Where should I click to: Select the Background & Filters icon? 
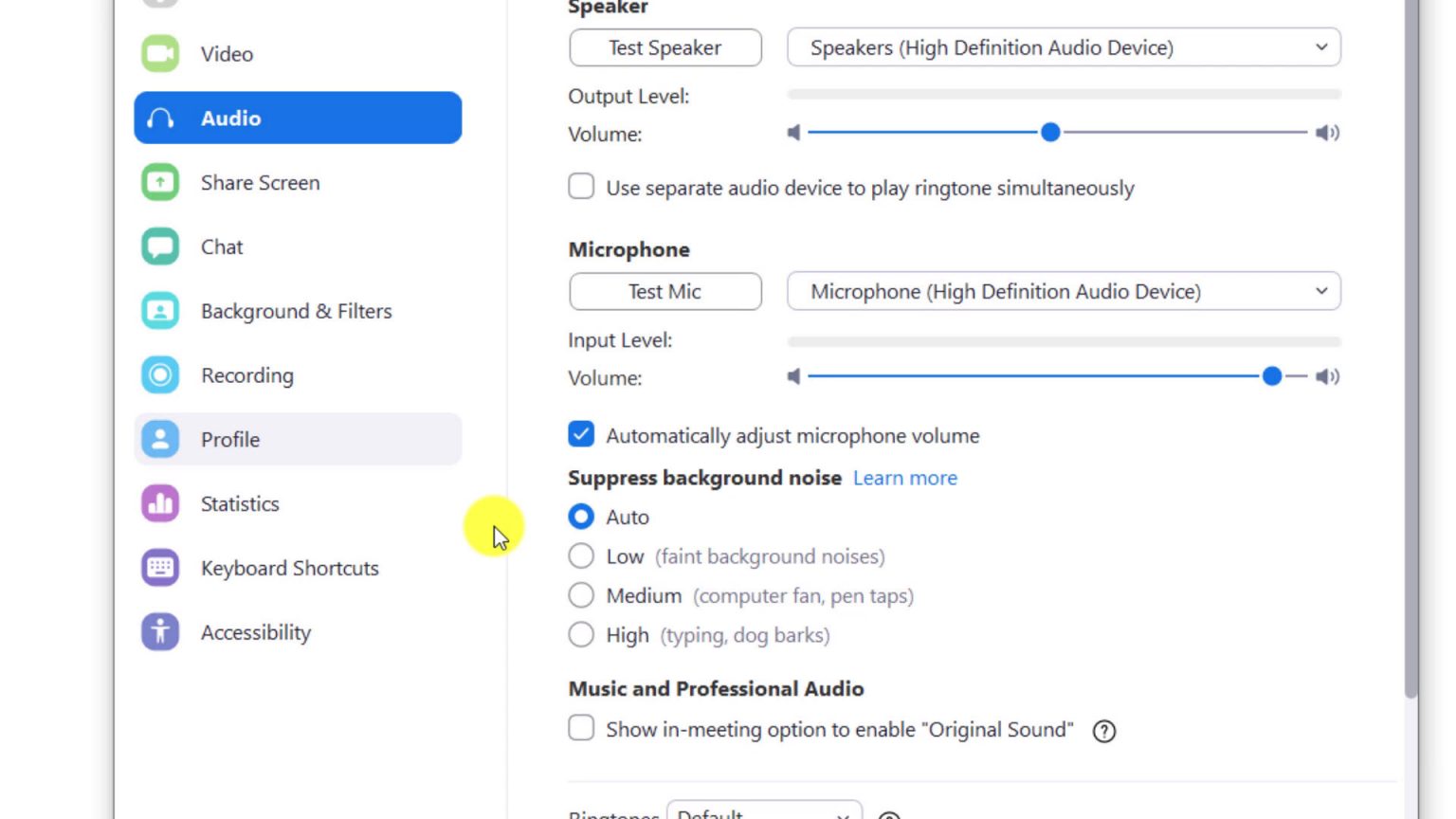[x=159, y=311]
